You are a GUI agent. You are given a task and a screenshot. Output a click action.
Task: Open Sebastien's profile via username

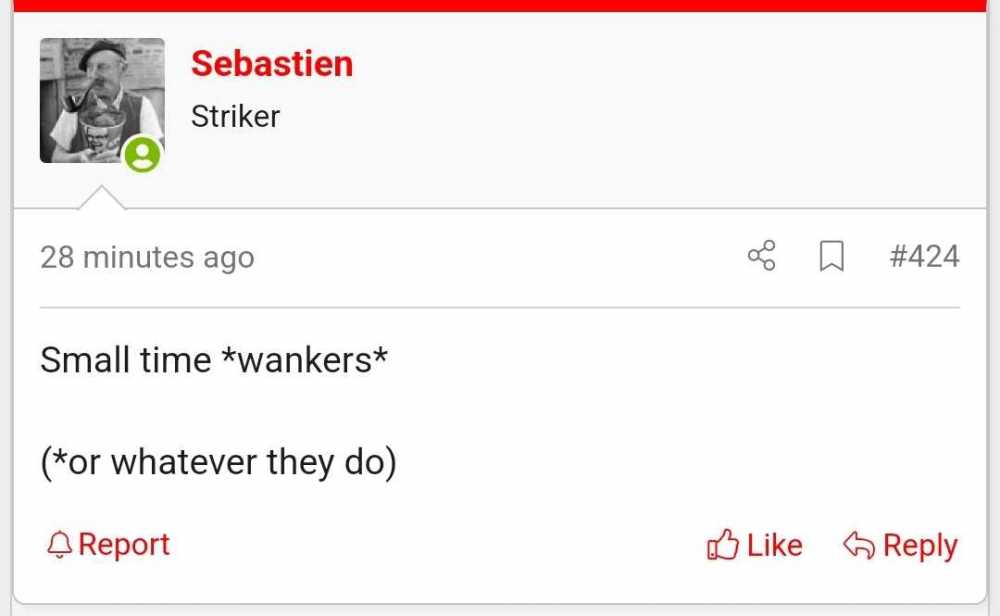coord(272,64)
